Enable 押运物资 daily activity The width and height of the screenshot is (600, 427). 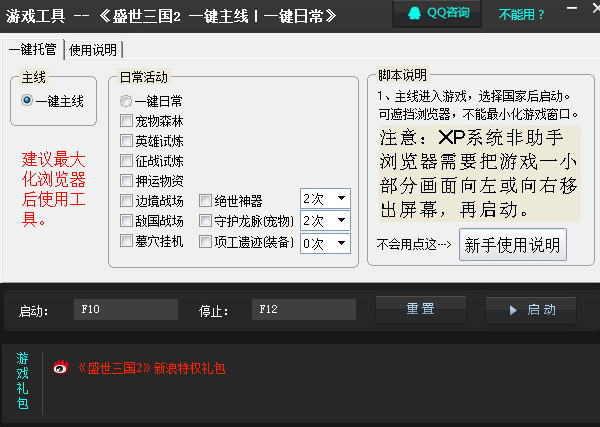tap(126, 181)
